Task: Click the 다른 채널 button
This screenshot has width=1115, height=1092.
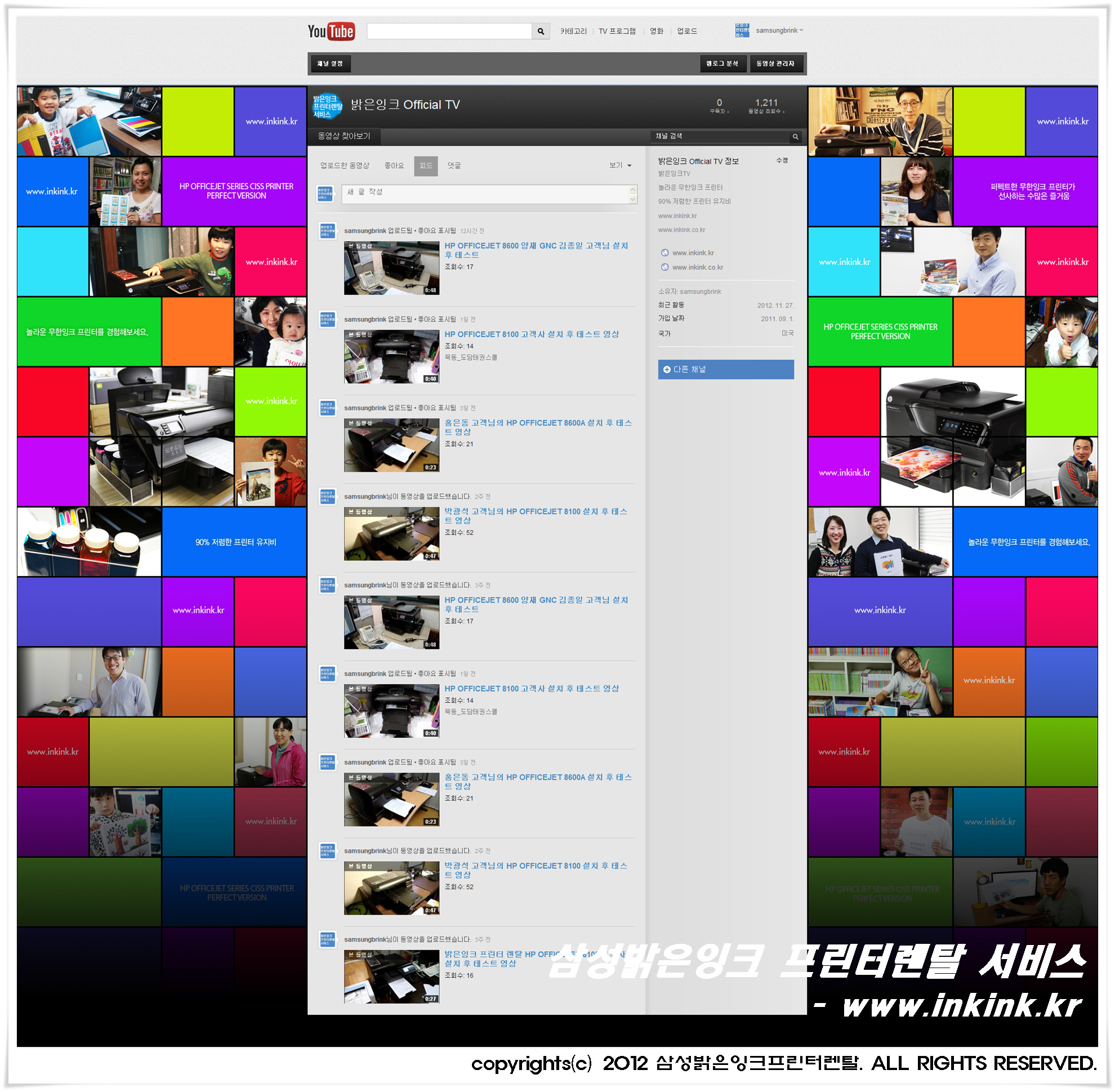Action: click(x=725, y=369)
